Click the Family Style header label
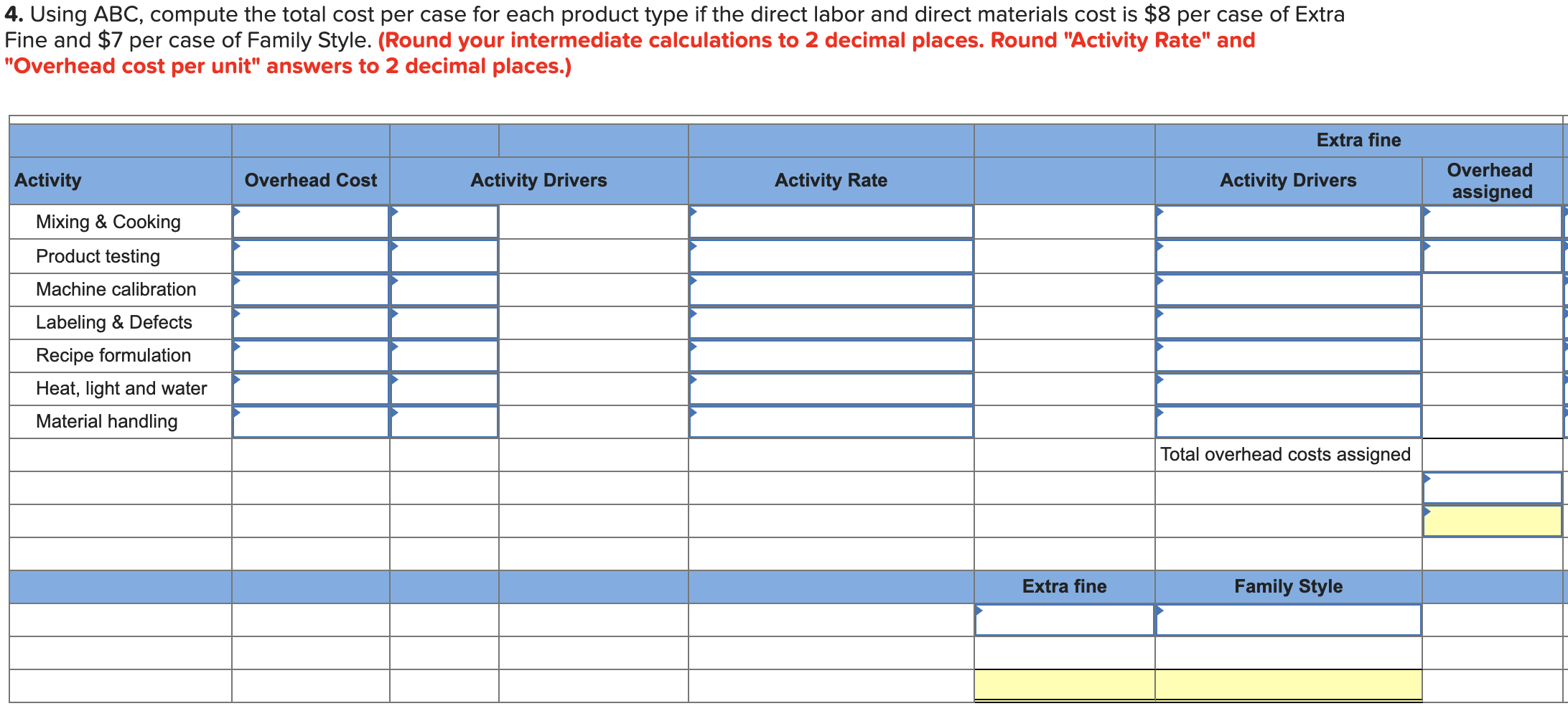This screenshot has width=1568, height=706. 1287,586
